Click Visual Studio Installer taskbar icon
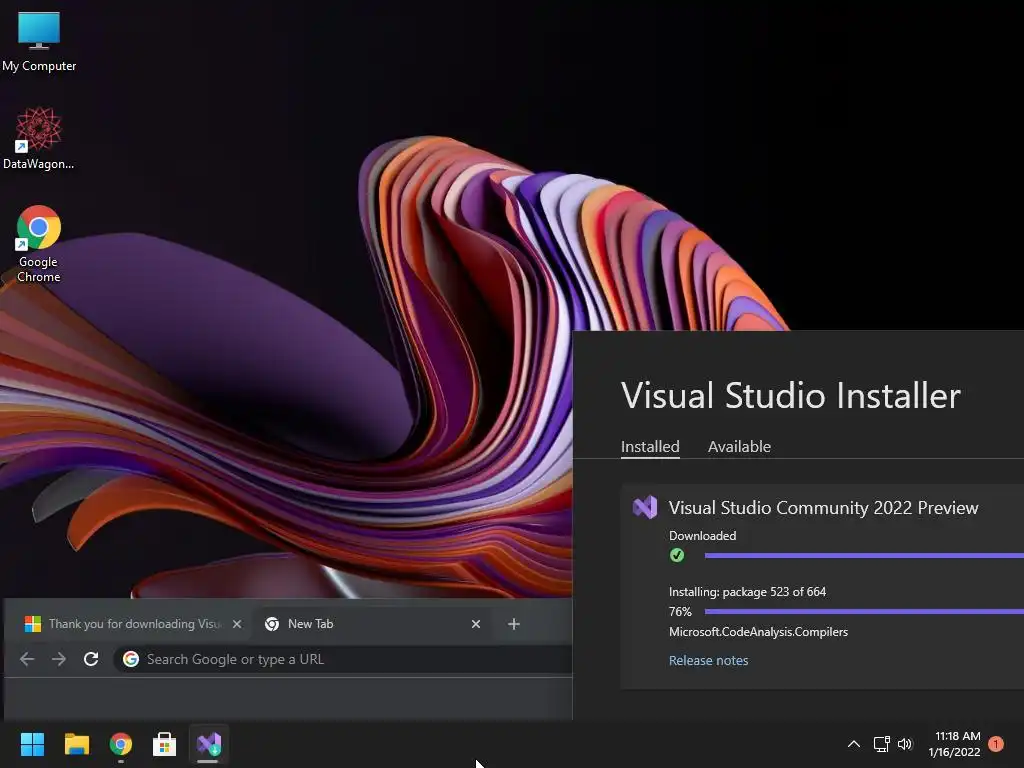The height and width of the screenshot is (768, 1024). pyautogui.click(x=209, y=744)
